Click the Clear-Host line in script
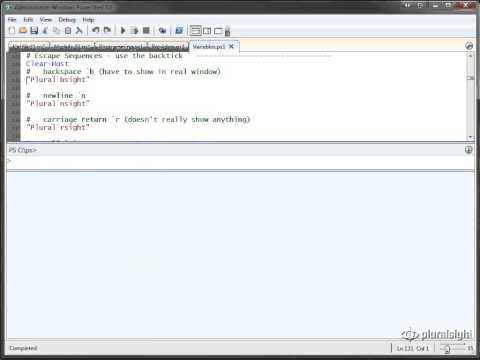Image resolution: width=480 pixels, height=360 pixels. pyautogui.click(x=47, y=64)
